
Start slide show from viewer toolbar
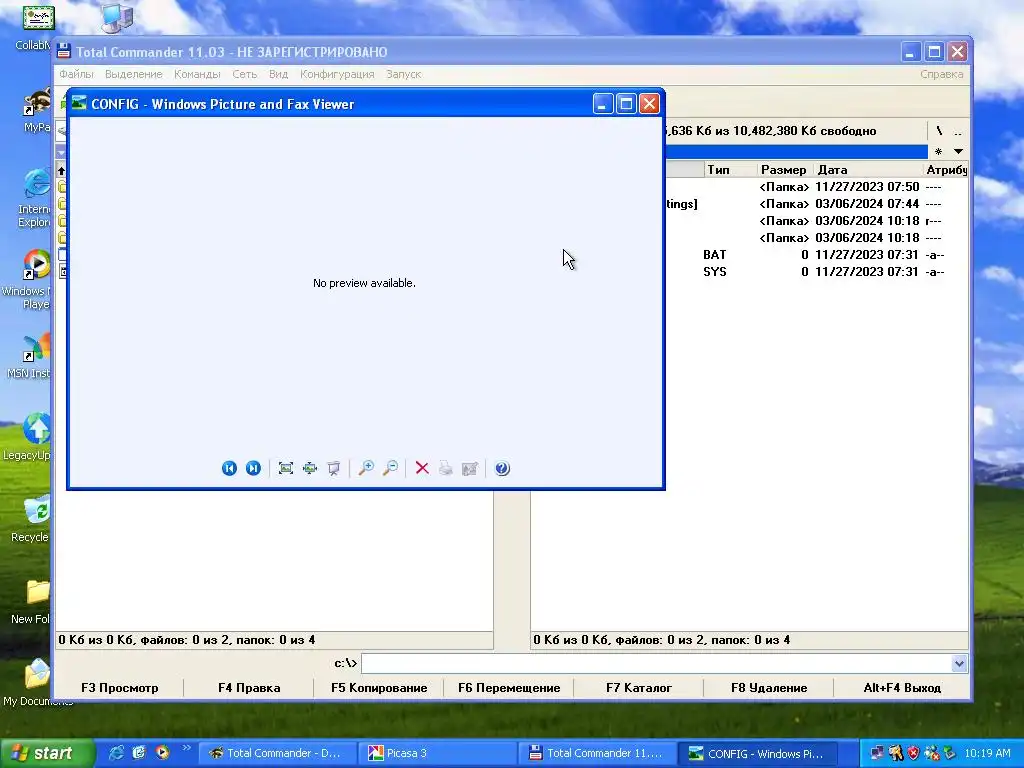pos(334,468)
